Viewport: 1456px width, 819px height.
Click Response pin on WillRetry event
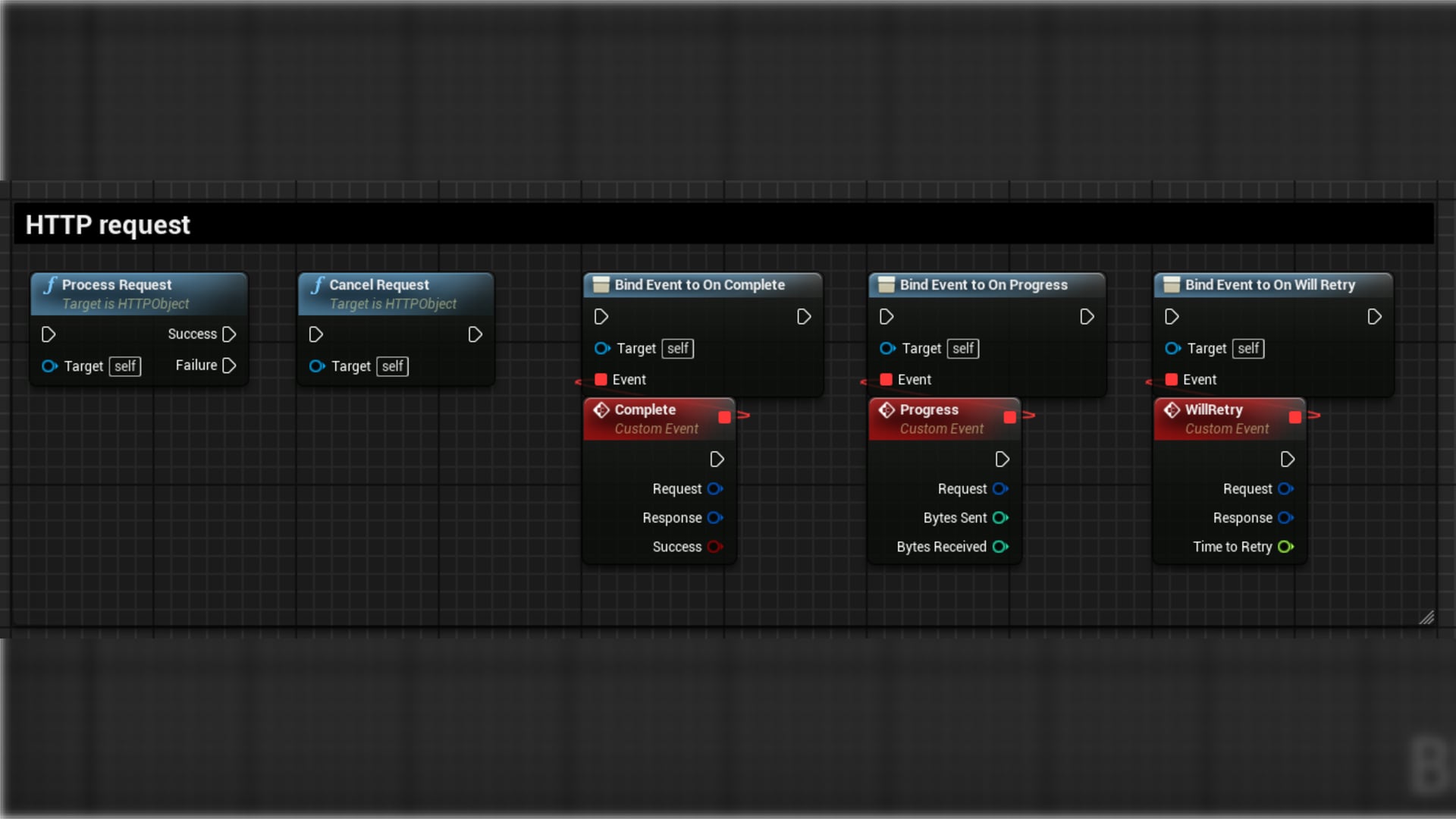(x=1285, y=518)
